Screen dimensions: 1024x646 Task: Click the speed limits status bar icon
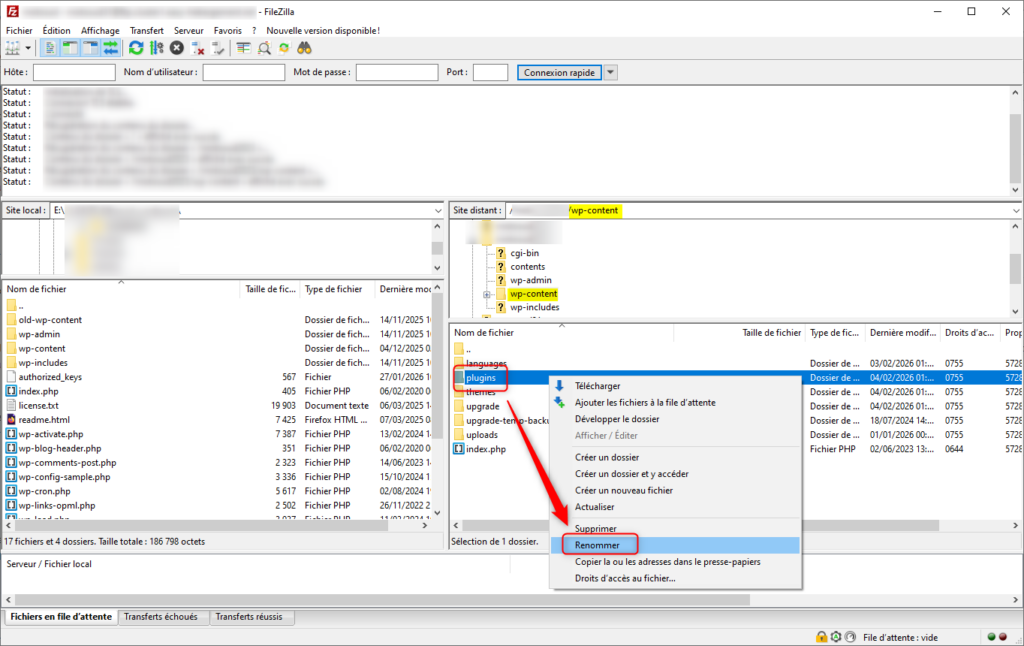850,637
